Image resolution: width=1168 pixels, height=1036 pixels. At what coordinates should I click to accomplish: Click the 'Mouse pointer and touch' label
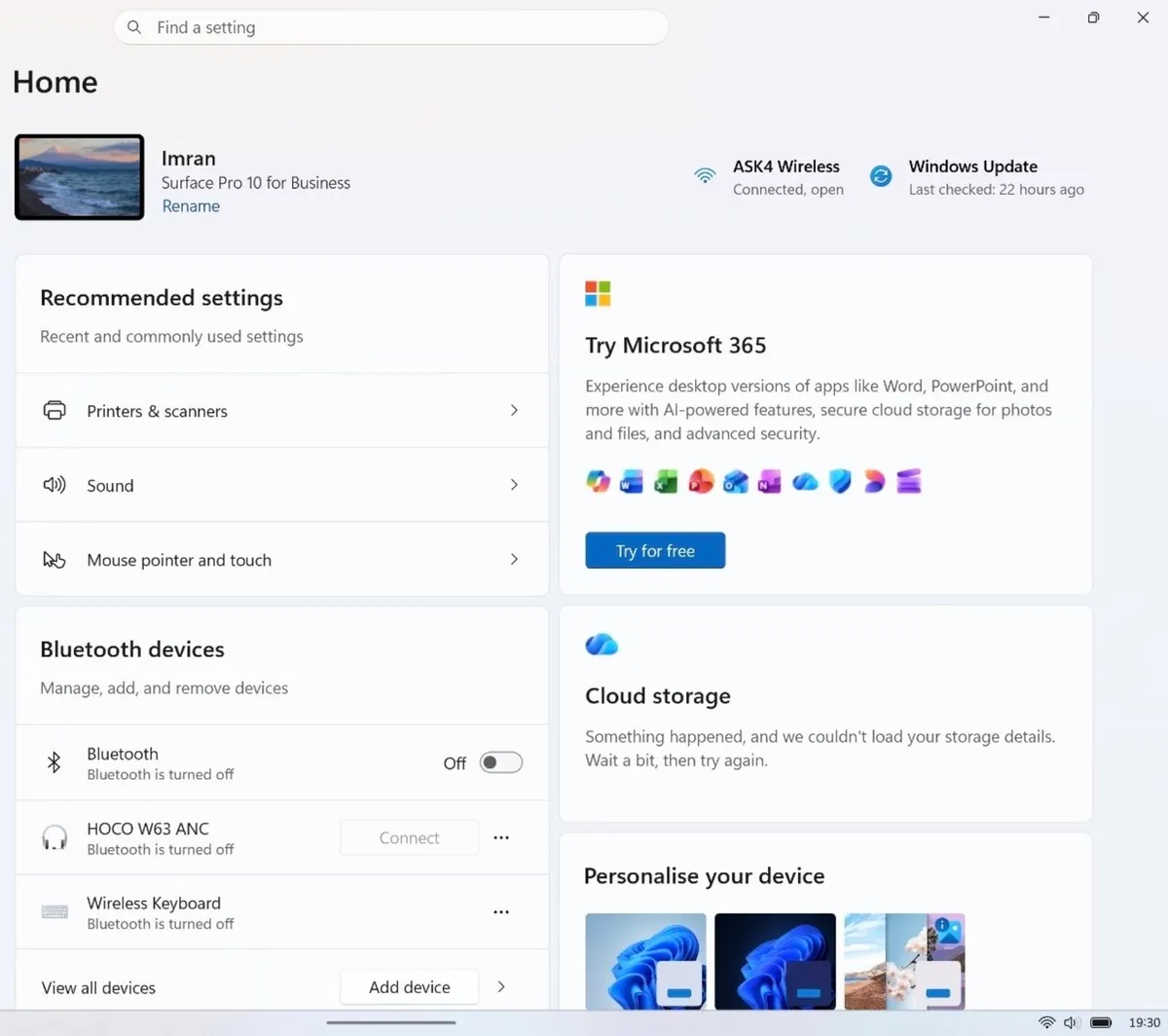pos(179,560)
